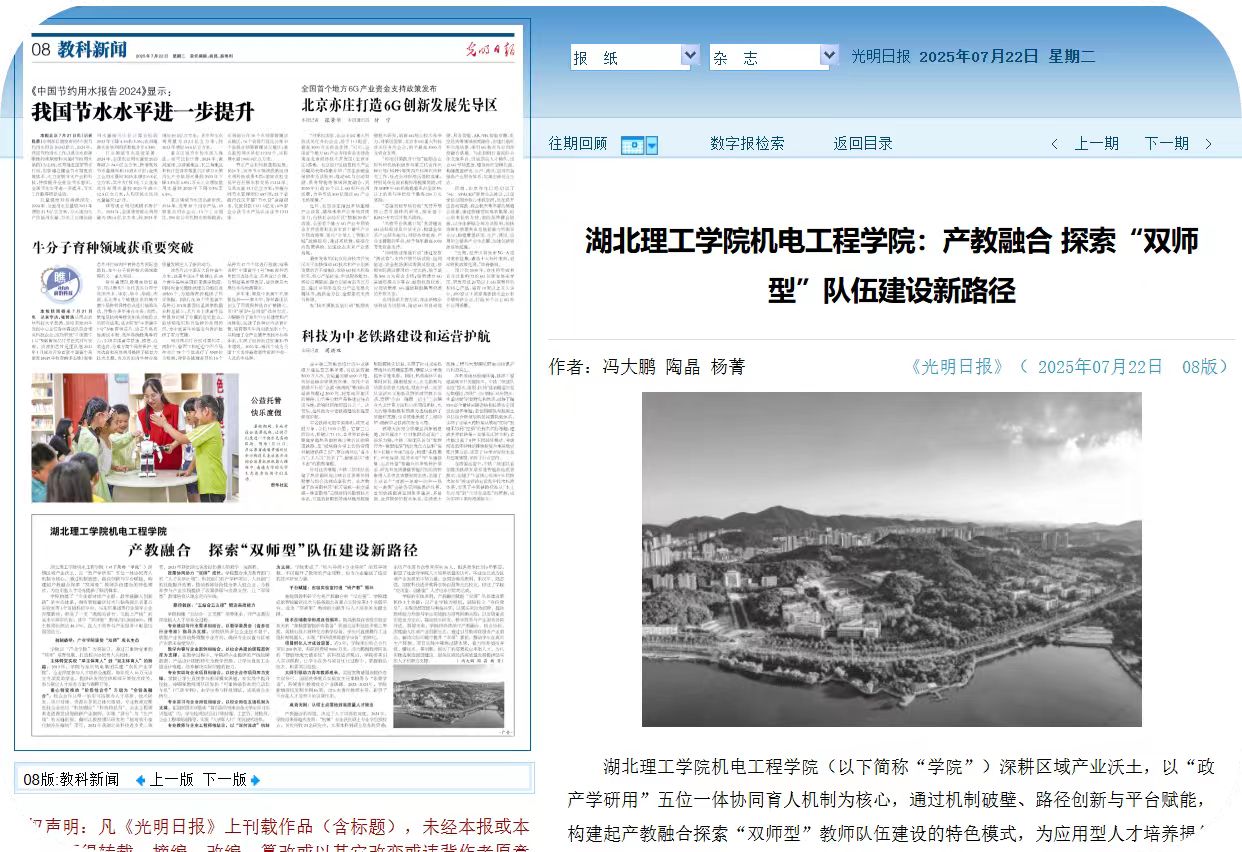Select 返回目录 in the navigation bar
Screen dimensions: 1242x852
point(863,144)
